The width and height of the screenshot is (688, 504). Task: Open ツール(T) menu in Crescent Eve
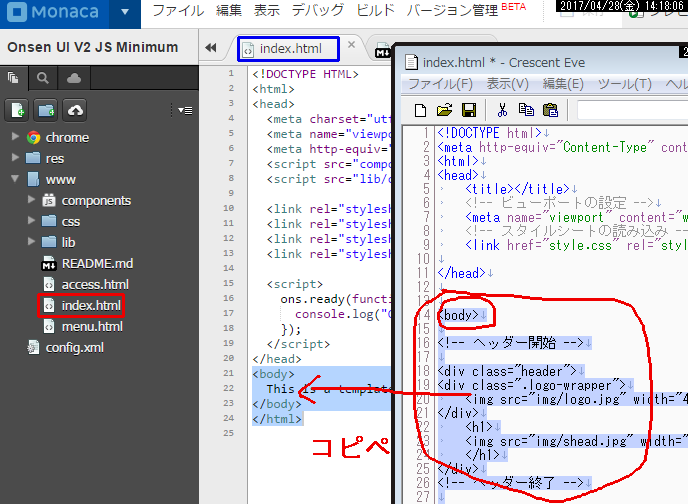tap(625, 83)
